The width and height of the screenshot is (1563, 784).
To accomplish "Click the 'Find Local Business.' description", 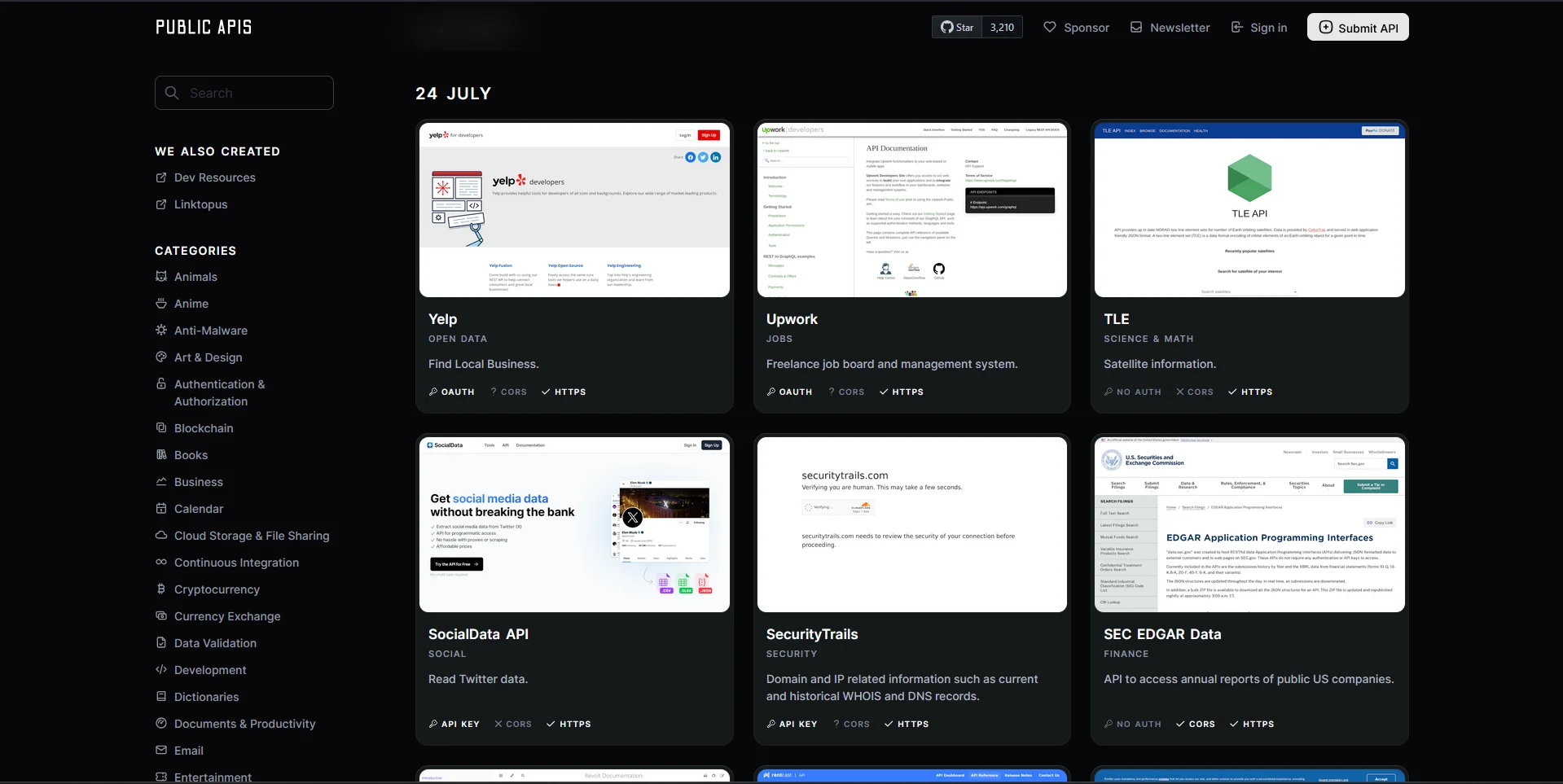I will tap(484, 364).
